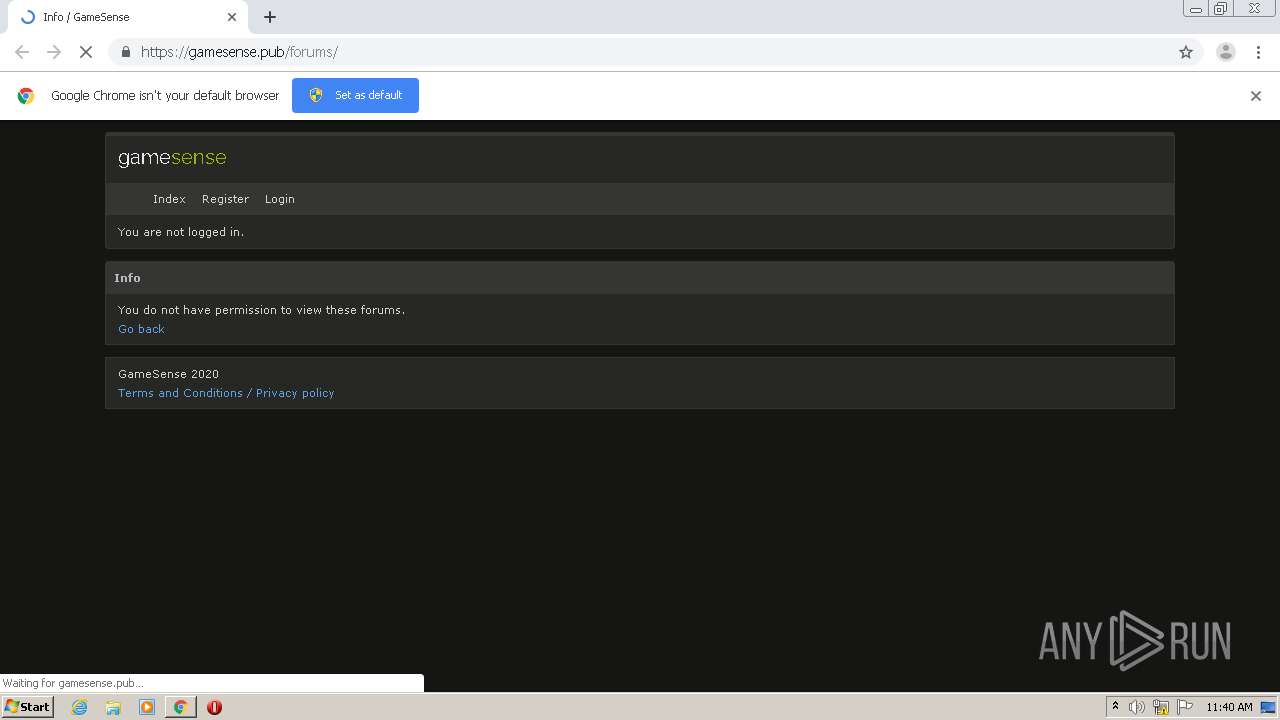The image size is (1280, 720).
Task: Open Action Center flag icon
Action: tap(1185, 707)
